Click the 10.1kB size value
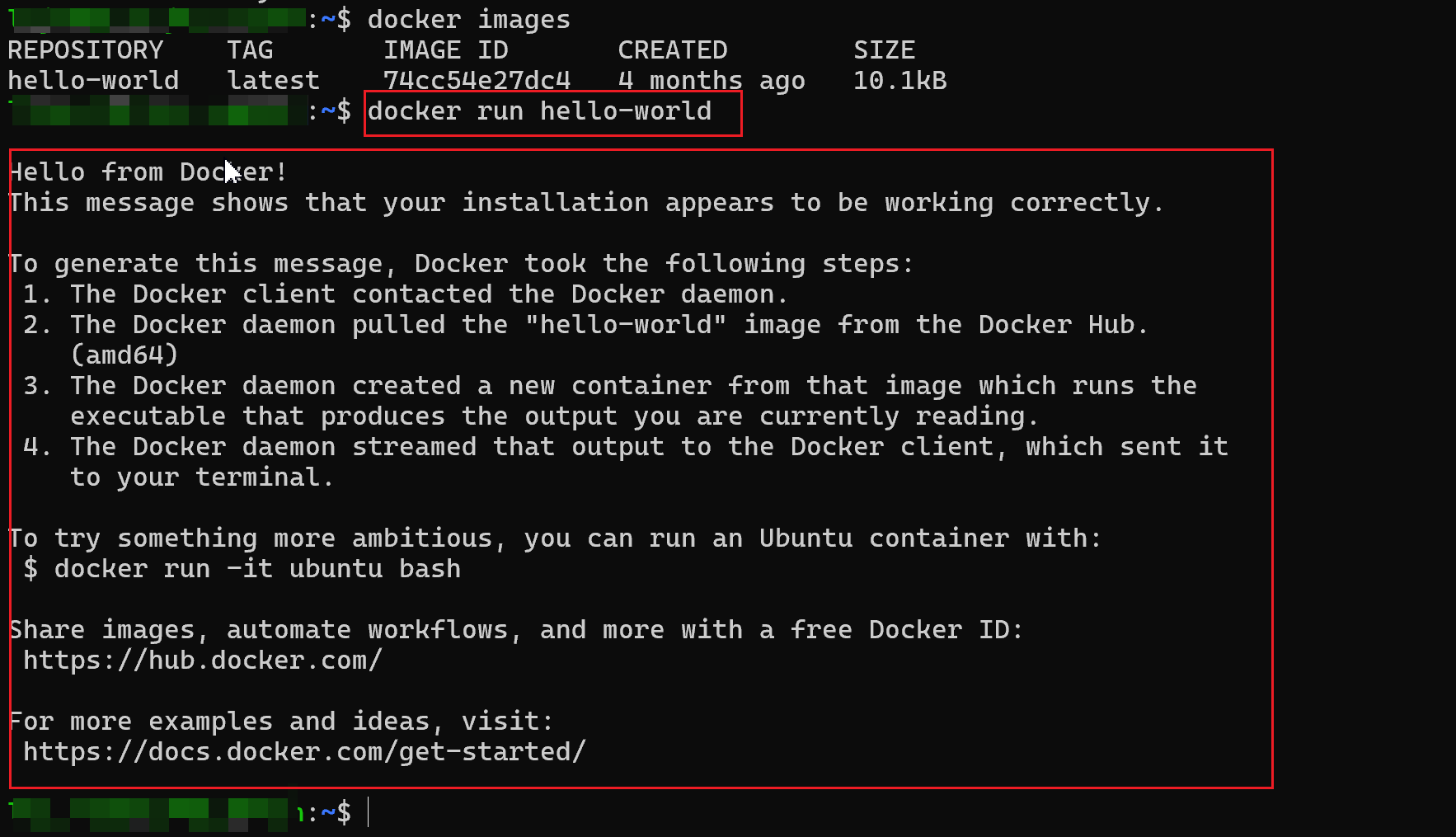The image size is (1456, 837). pos(899,81)
